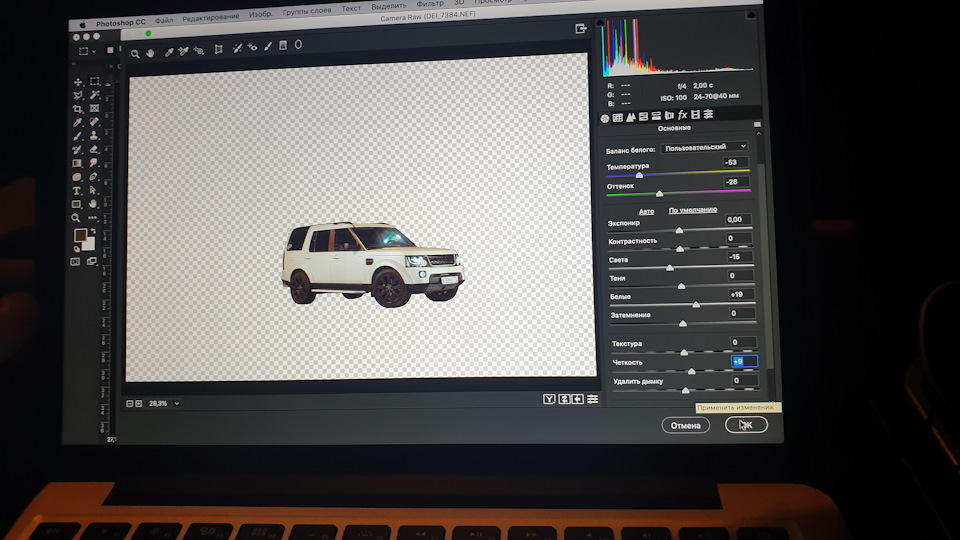The image size is (960, 540).
Task: Swap foreground and background colors
Action: click(x=92, y=231)
